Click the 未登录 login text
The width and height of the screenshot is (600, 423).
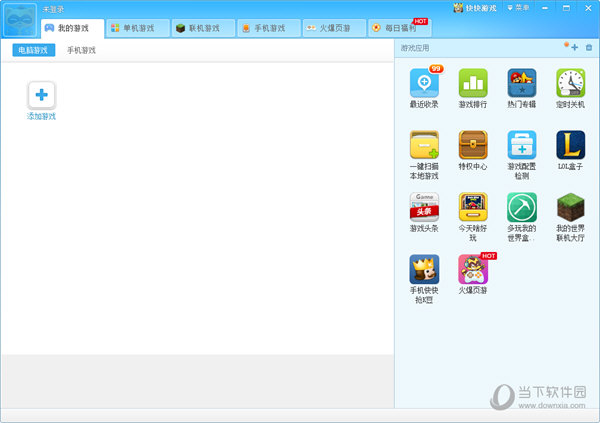pos(53,9)
